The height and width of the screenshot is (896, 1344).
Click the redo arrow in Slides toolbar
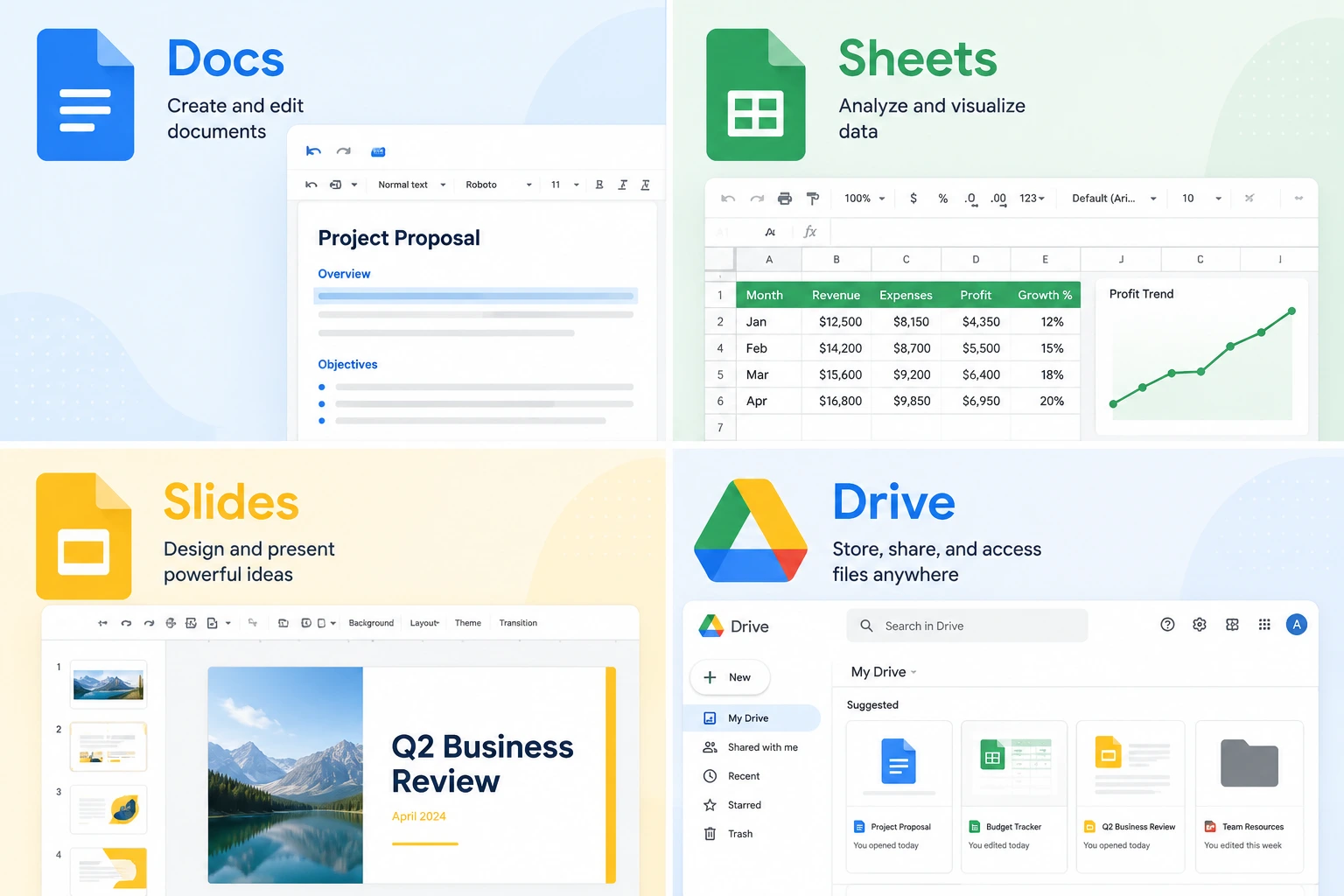click(149, 623)
